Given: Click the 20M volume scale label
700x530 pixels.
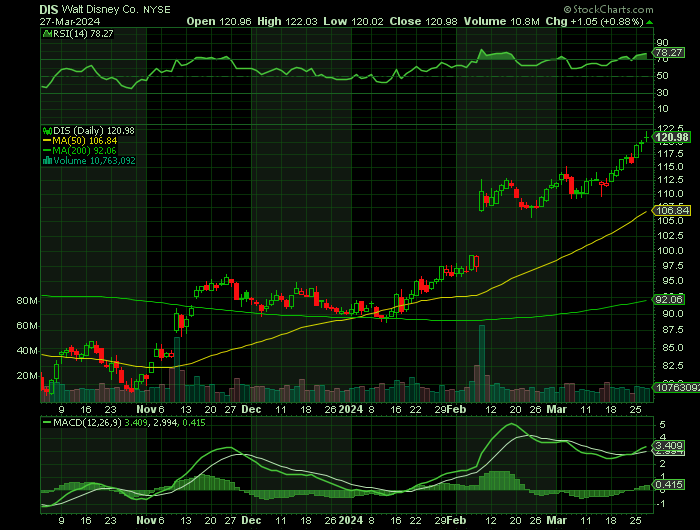Looking at the screenshot, I should pos(27,376).
